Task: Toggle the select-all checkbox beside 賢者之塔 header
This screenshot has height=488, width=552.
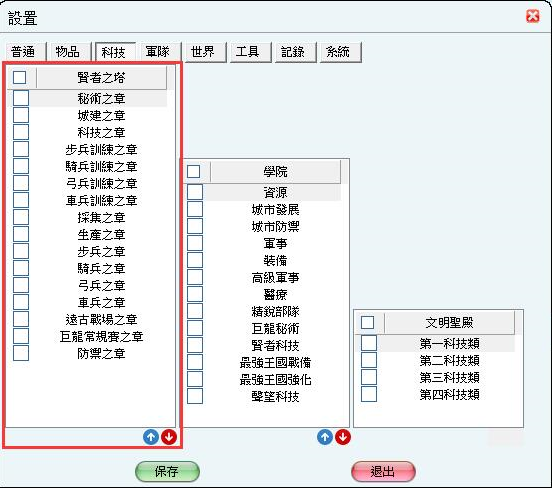Action: click(19, 77)
